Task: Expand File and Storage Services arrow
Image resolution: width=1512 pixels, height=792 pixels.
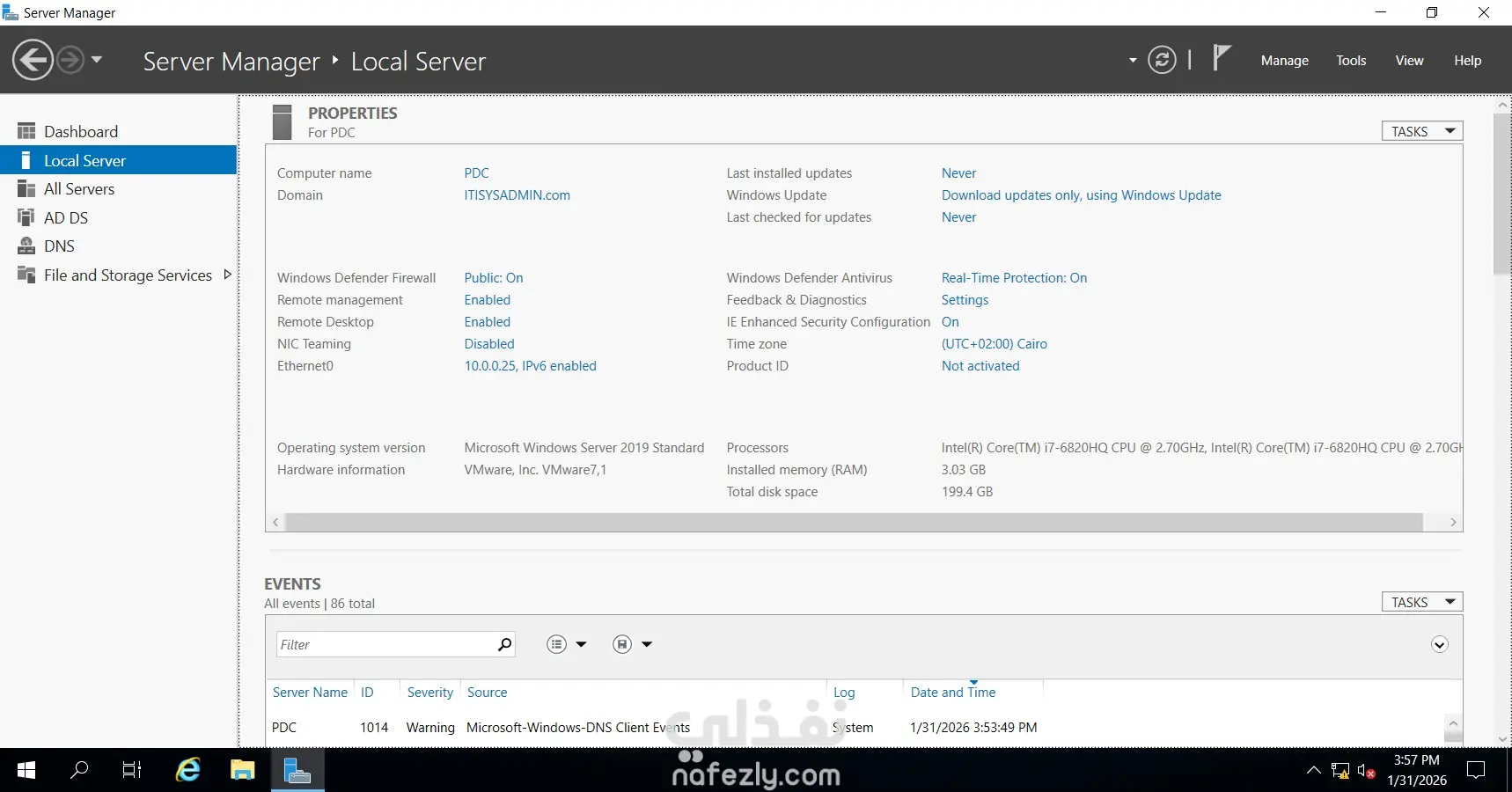Action: [x=228, y=275]
